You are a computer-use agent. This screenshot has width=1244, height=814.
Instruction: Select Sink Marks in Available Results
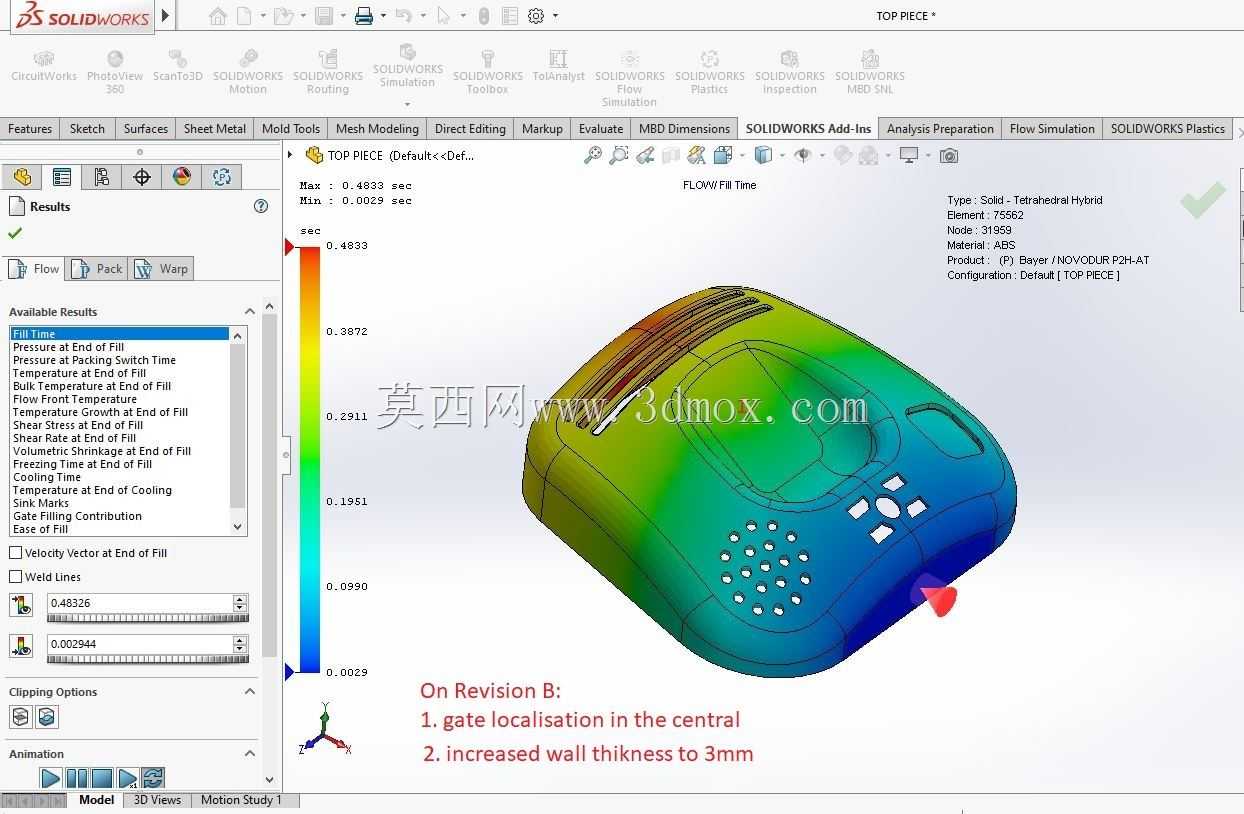pos(120,503)
